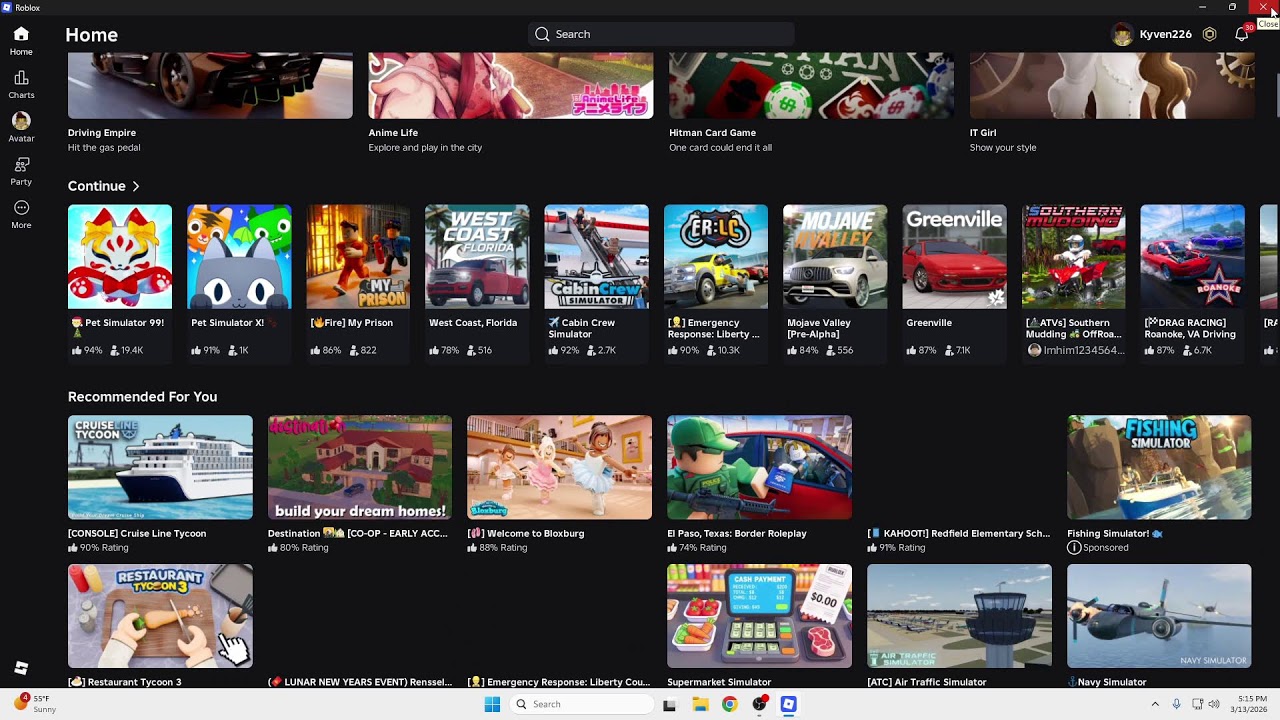Viewport: 1280px width, 720px height.
Task: Open Greenville game thumbnail
Action: [x=955, y=257]
